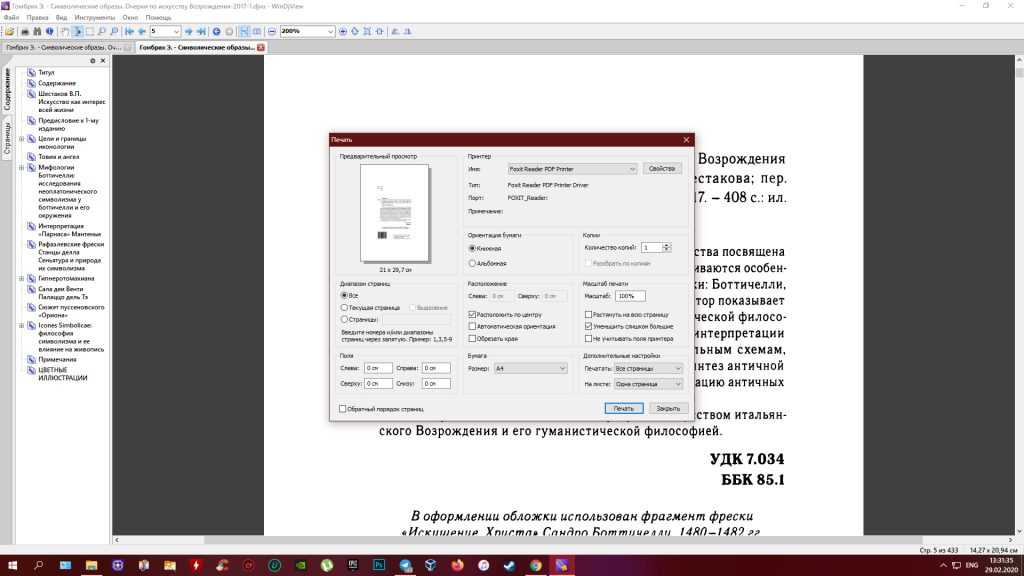Go to the first page using toolbar arrow
The height and width of the screenshot is (576, 1024).
pyautogui.click(x=129, y=31)
